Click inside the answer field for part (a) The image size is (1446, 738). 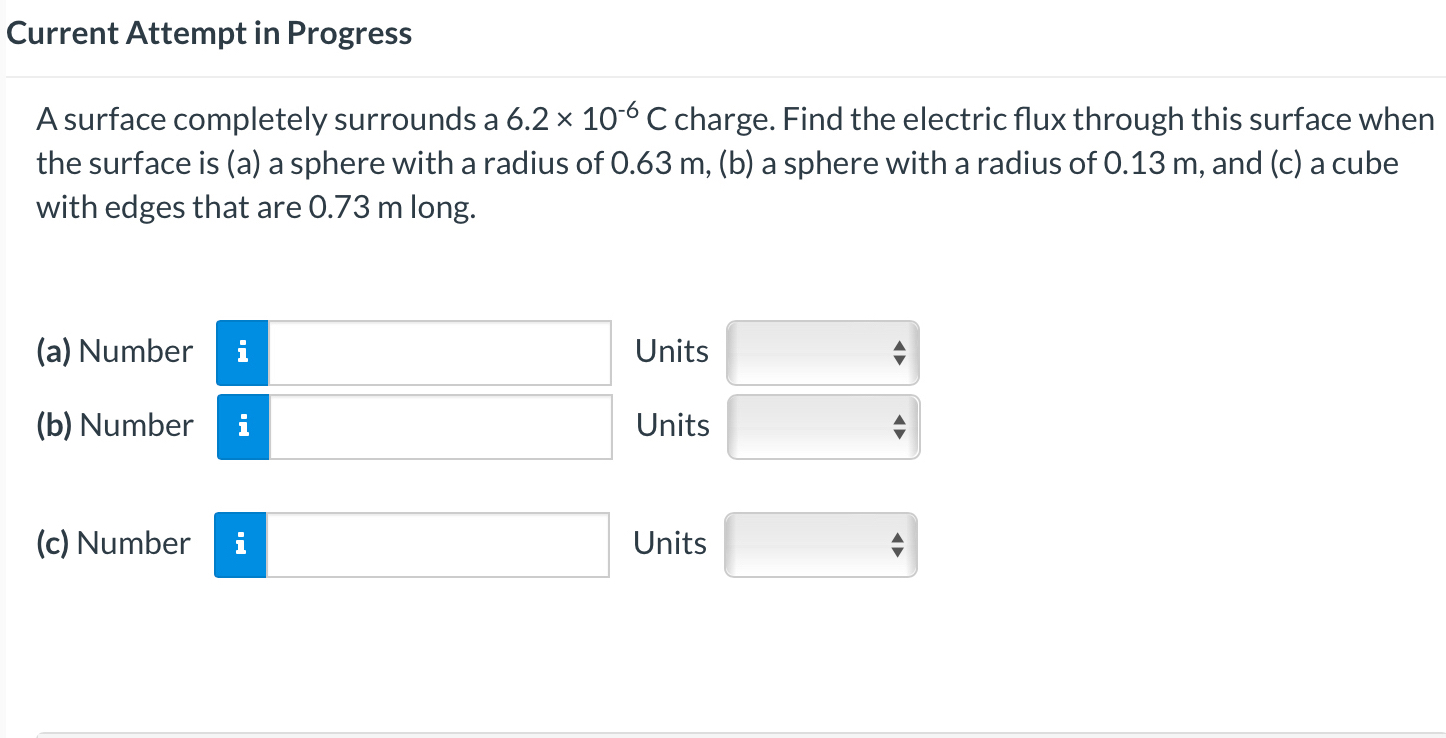click(x=440, y=352)
